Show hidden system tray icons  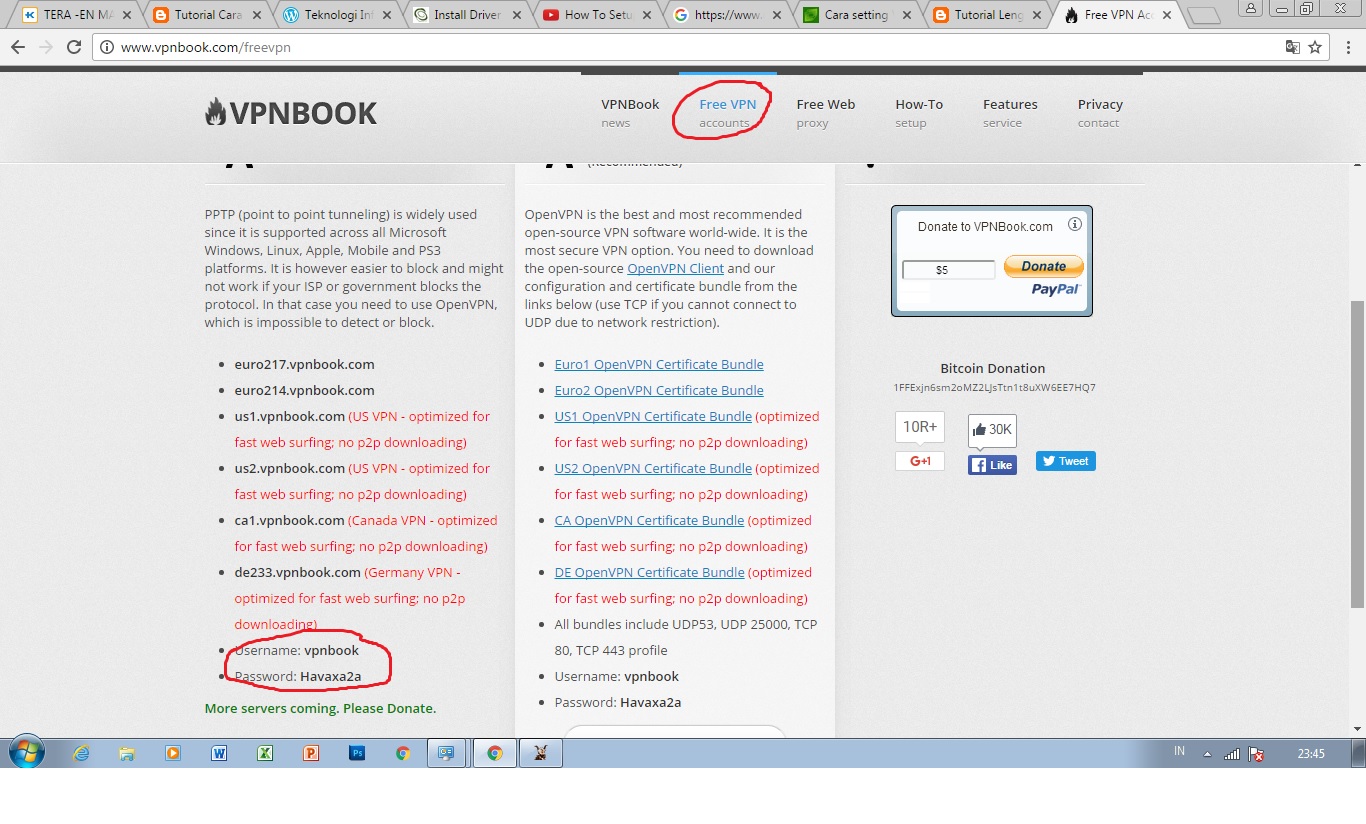(1207, 754)
